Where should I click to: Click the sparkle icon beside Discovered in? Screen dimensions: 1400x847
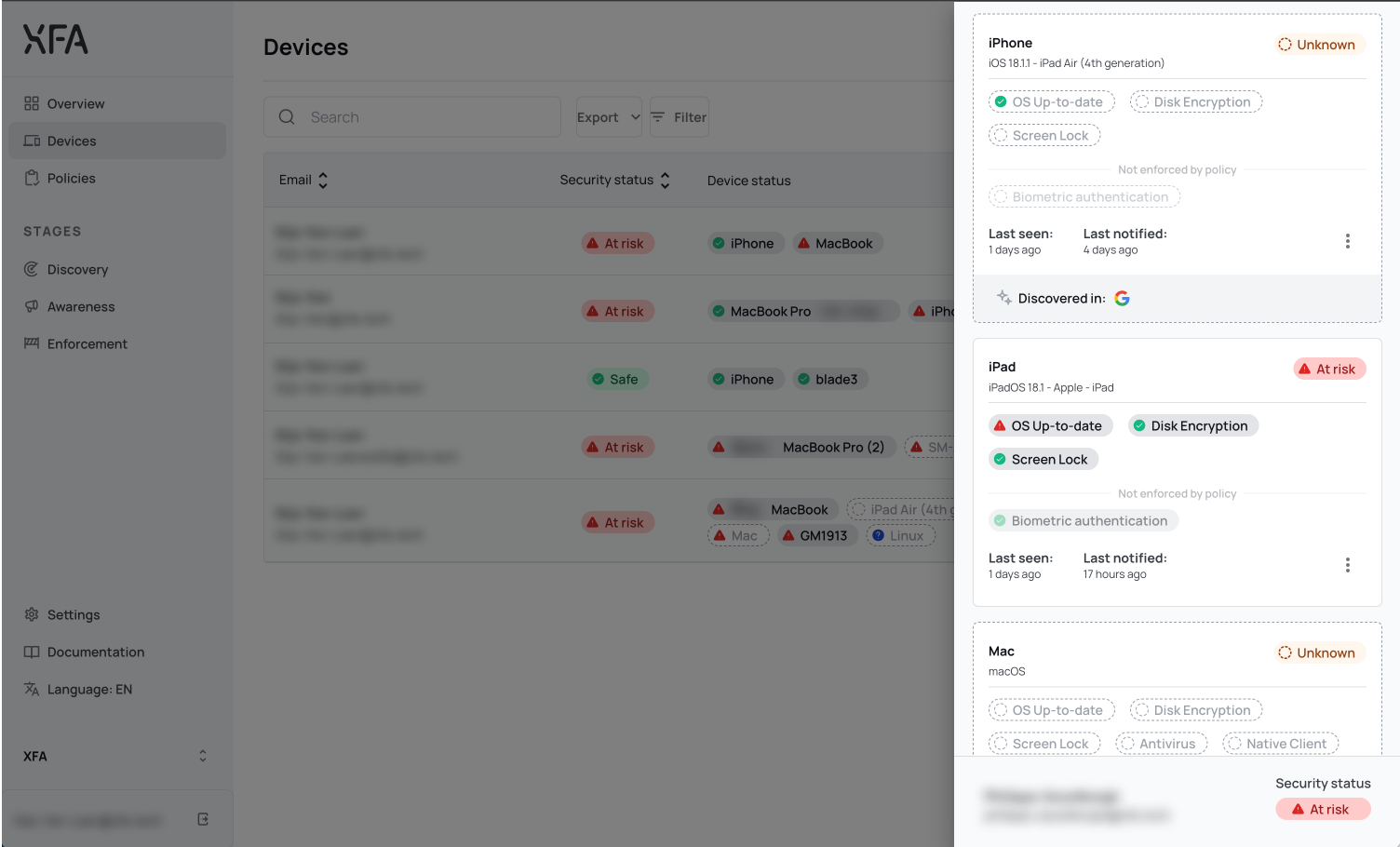pyautogui.click(x=1003, y=297)
